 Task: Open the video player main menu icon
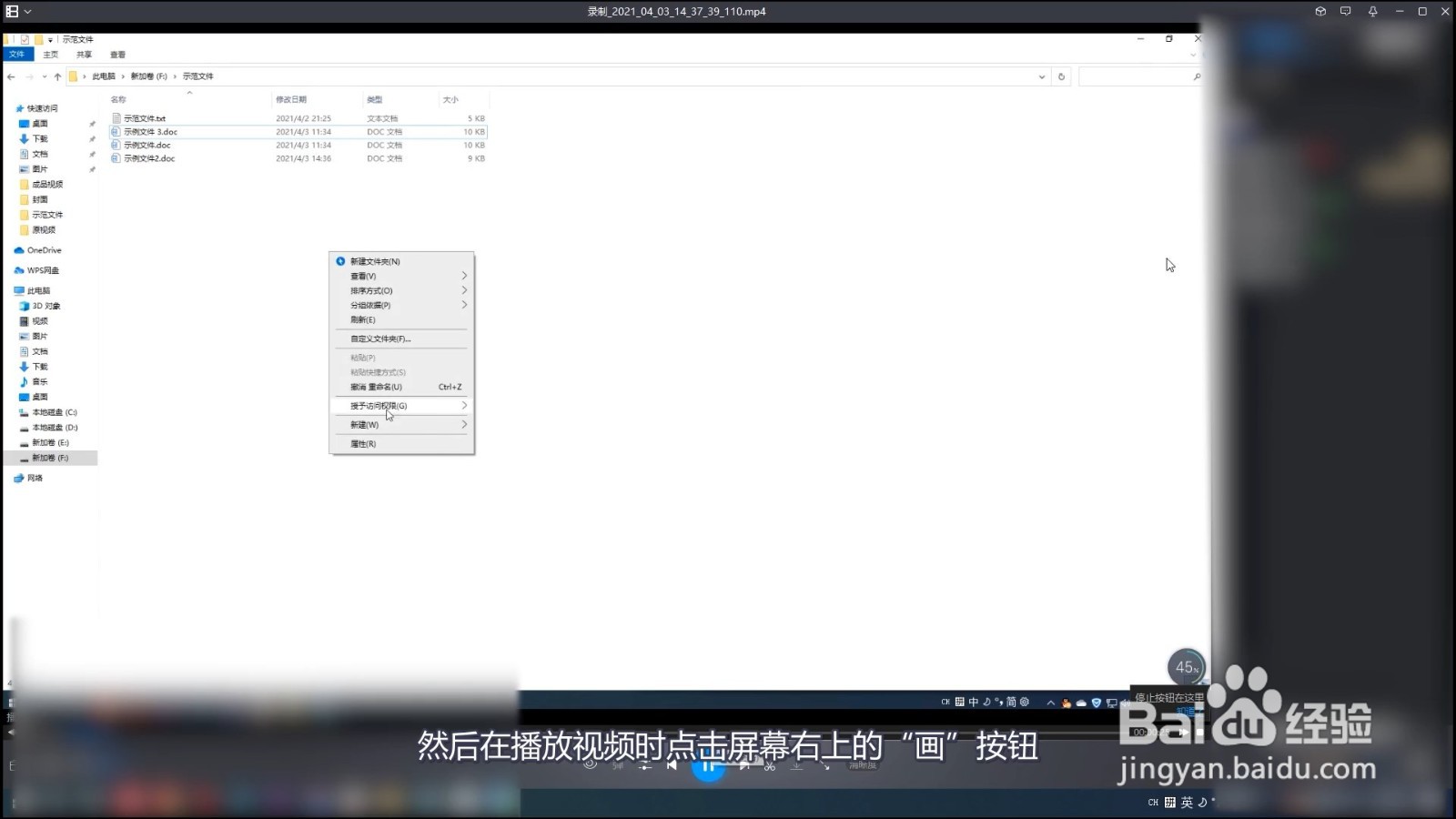point(13,12)
